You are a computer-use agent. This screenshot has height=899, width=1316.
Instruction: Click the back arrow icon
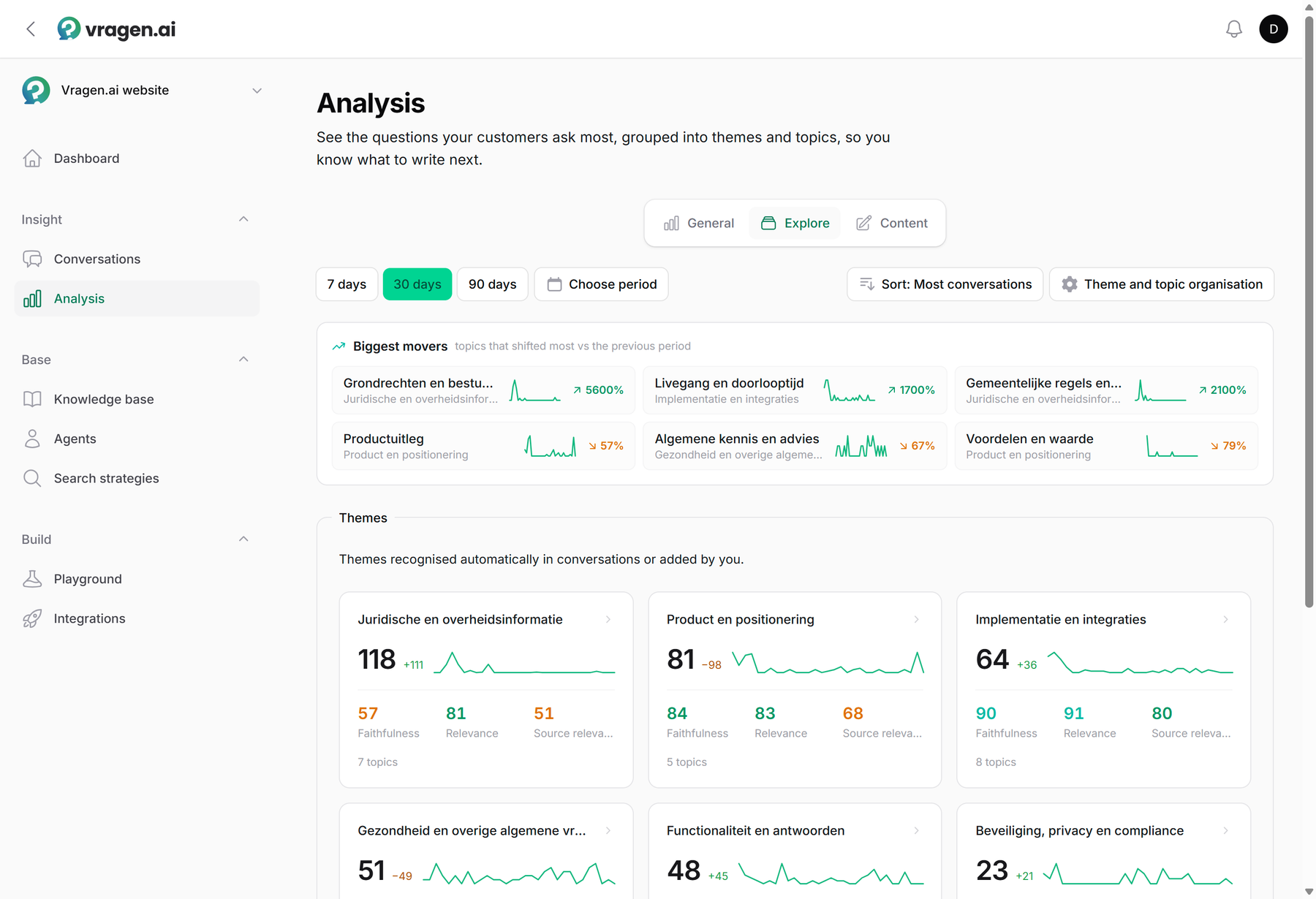[x=31, y=29]
